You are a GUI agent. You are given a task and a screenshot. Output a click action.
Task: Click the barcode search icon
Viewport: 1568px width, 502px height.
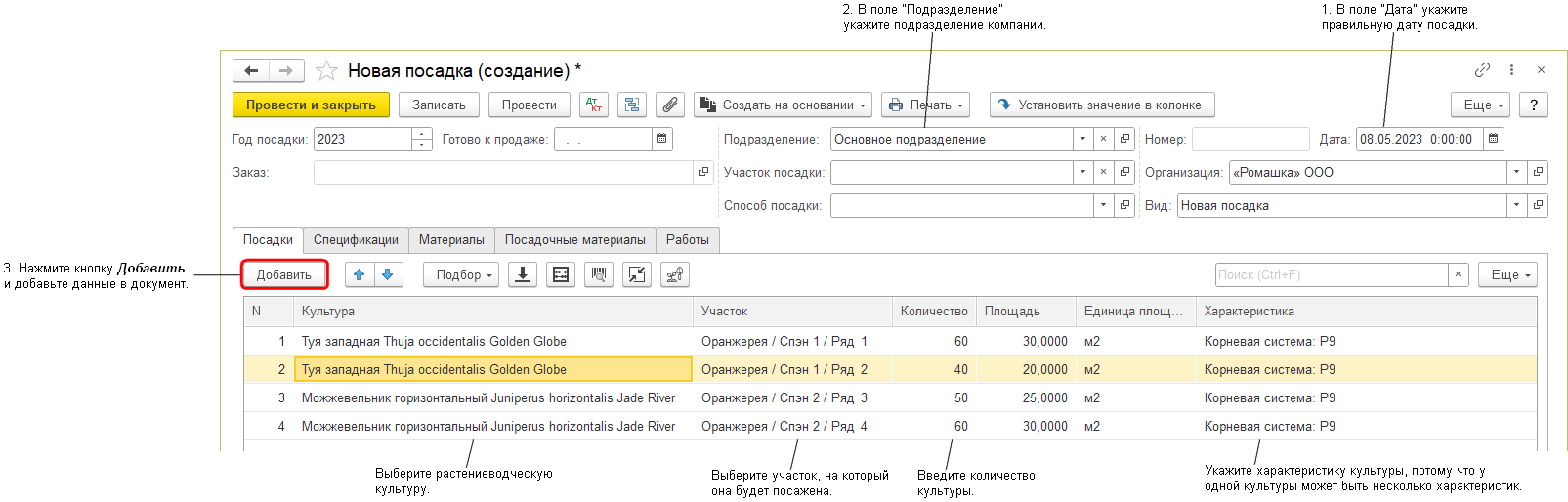coord(598,274)
